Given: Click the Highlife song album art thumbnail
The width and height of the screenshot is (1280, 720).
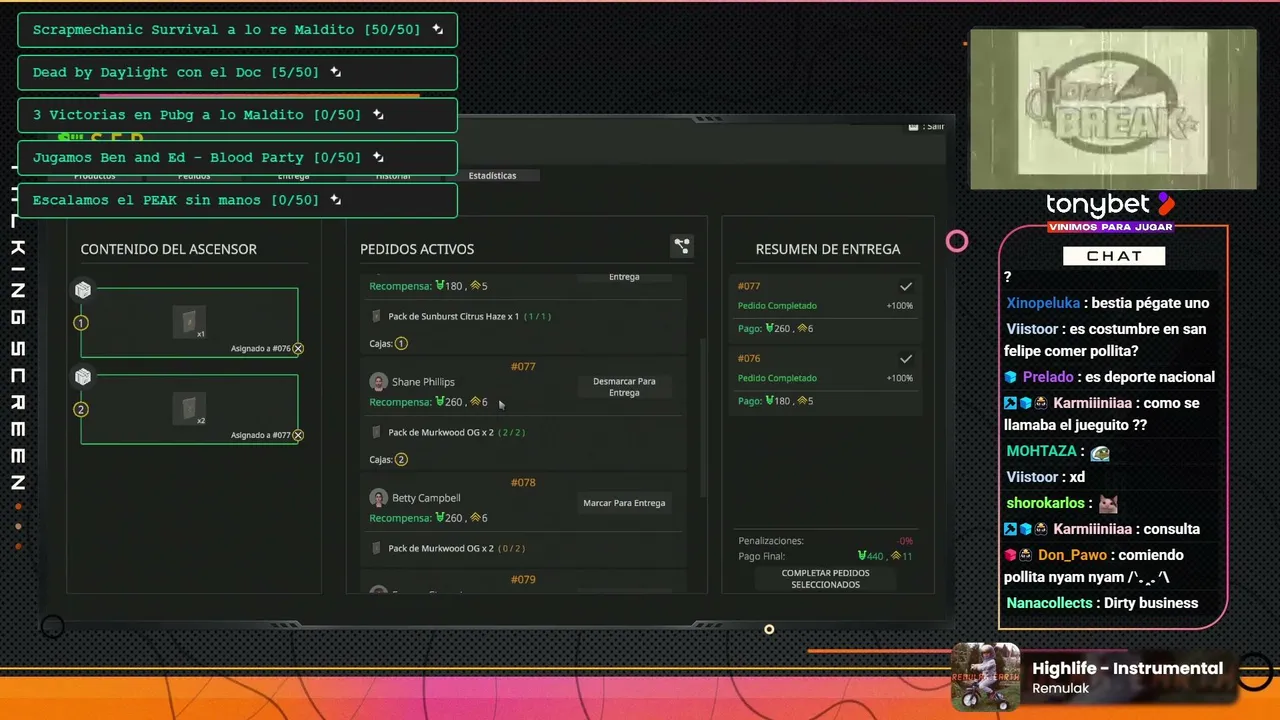Looking at the screenshot, I should tap(986, 677).
